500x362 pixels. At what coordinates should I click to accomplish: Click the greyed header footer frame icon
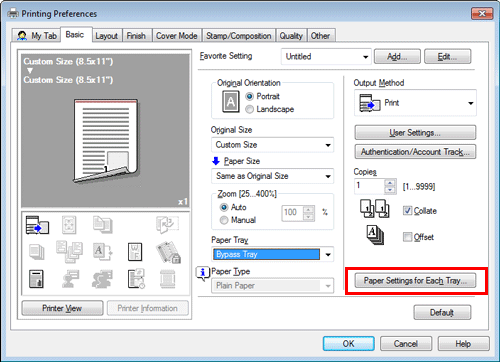167,279
